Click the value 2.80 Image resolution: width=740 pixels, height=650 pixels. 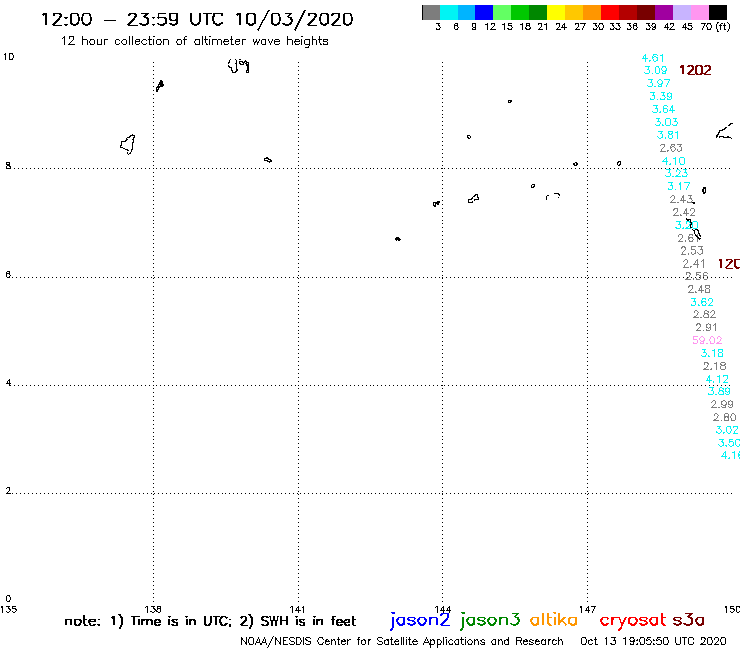[x=724, y=417]
